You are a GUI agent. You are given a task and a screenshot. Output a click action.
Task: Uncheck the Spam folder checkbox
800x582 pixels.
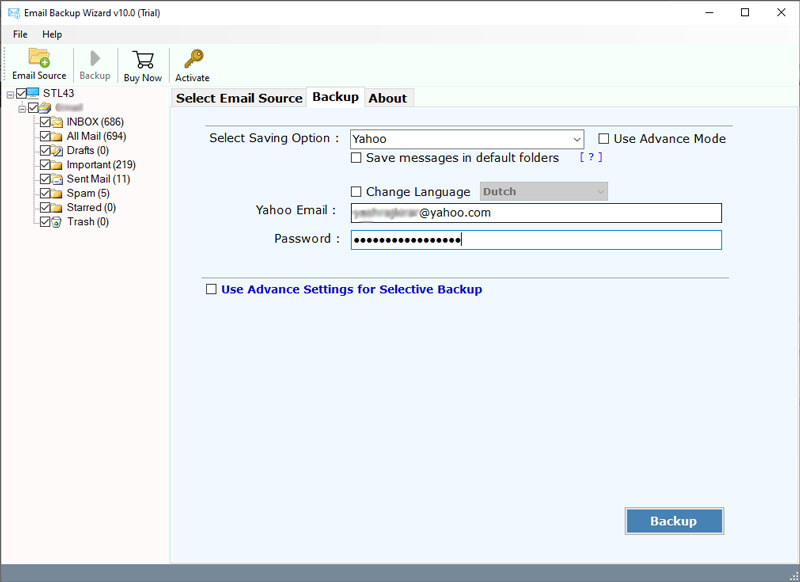click(x=44, y=193)
